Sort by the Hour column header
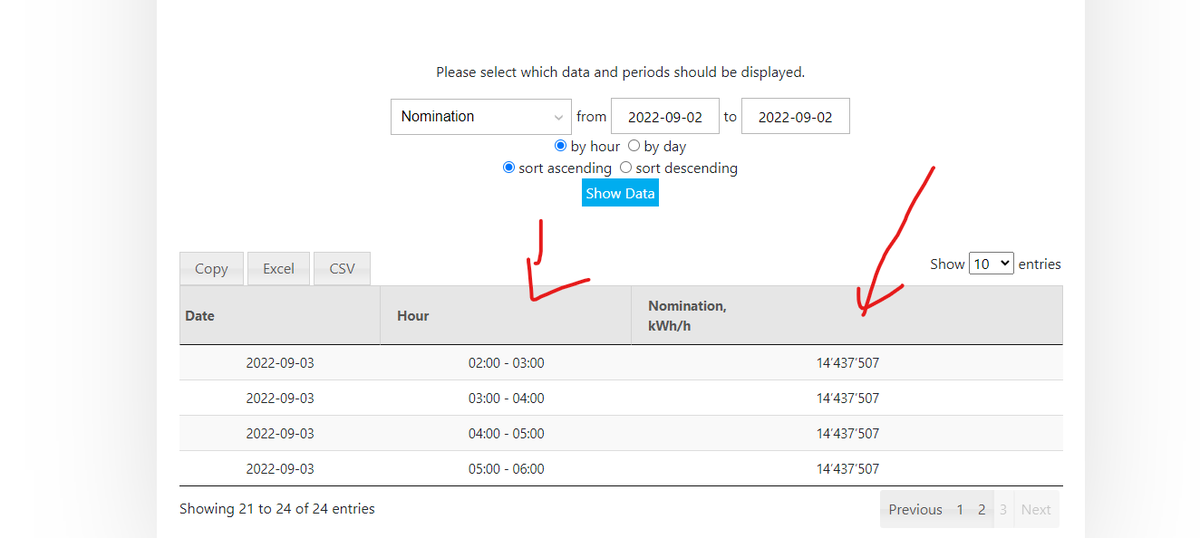 (x=506, y=316)
